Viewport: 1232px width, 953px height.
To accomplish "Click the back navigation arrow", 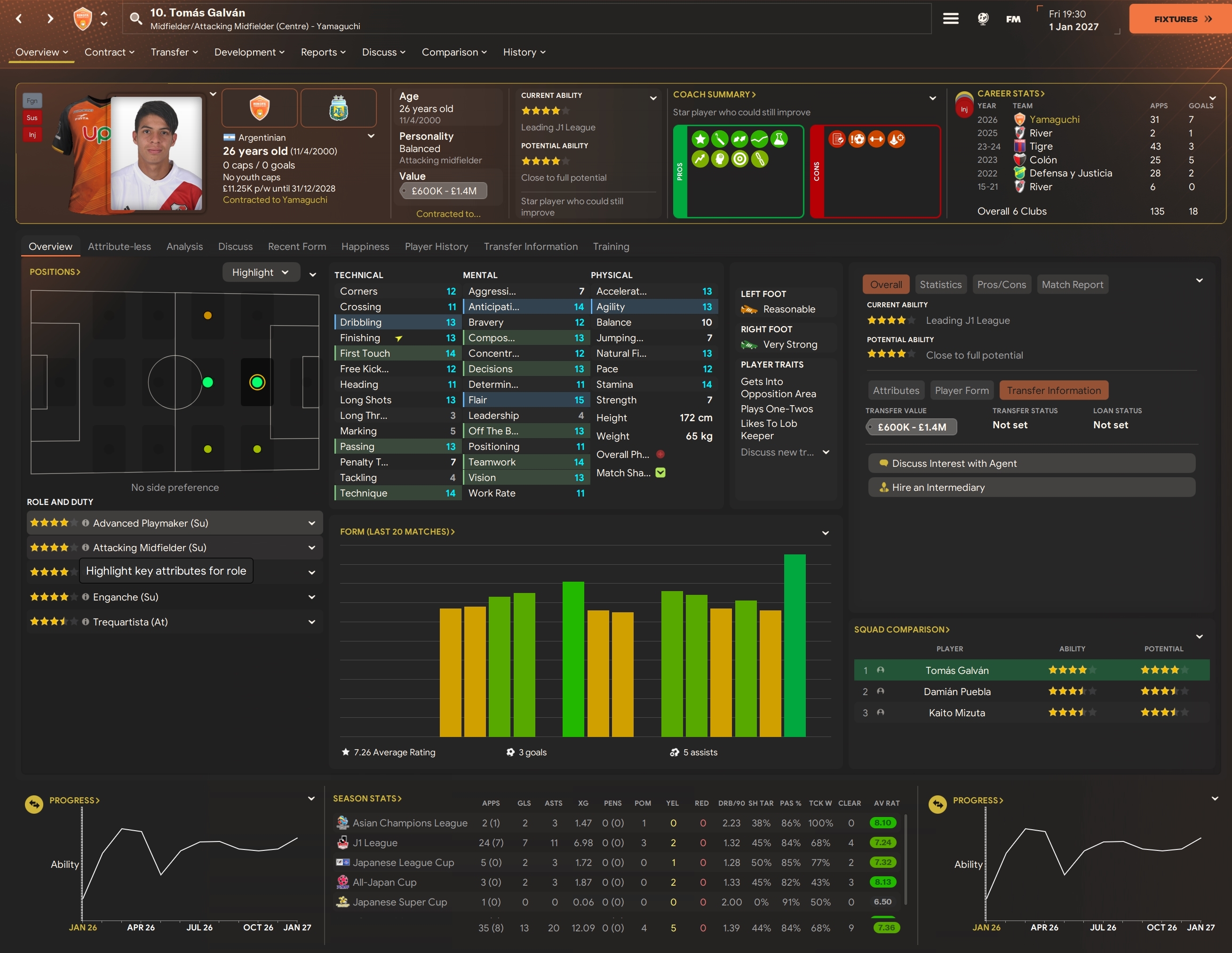I will point(19,19).
